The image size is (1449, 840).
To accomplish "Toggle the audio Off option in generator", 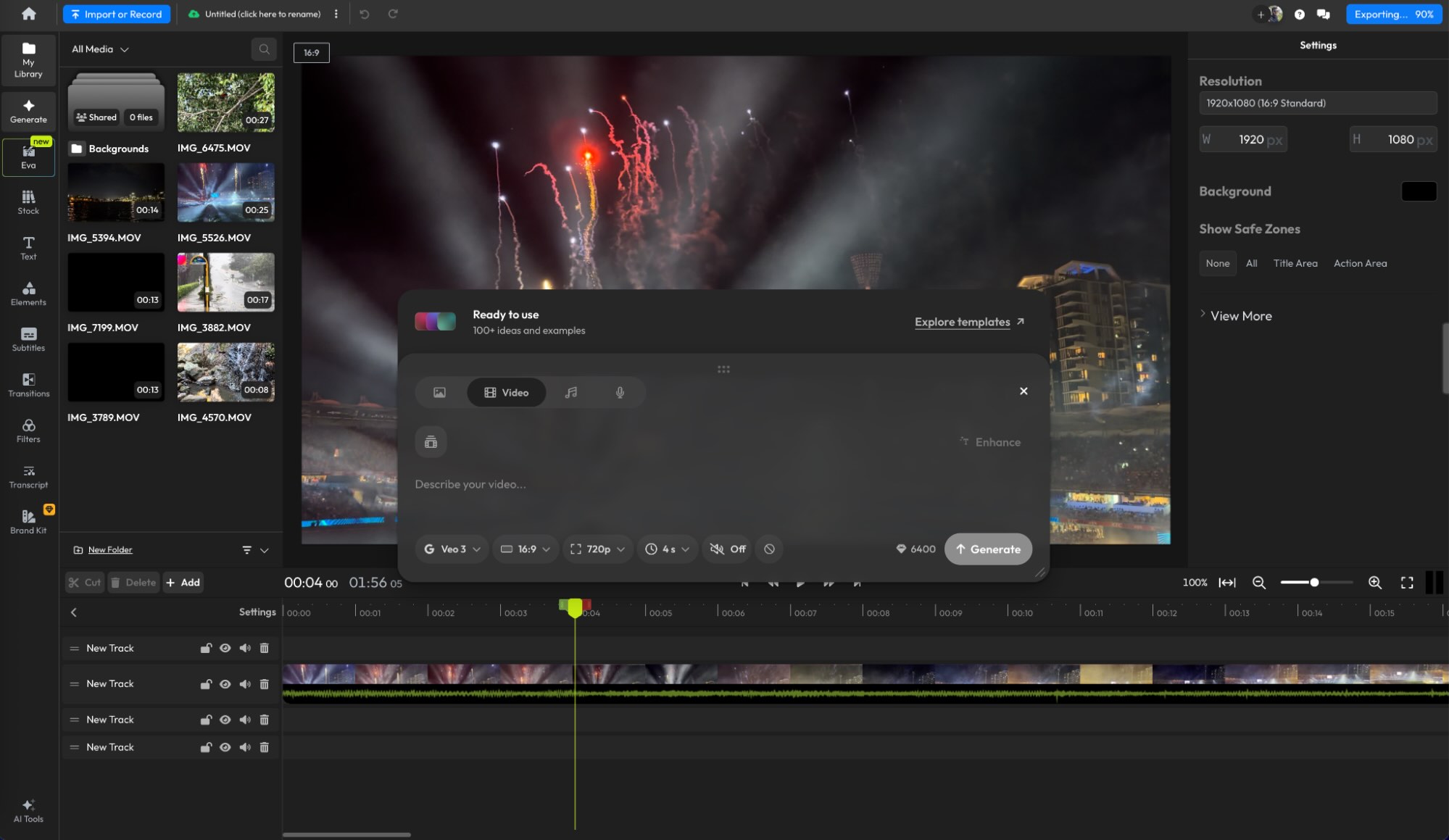I will pyautogui.click(x=728, y=549).
